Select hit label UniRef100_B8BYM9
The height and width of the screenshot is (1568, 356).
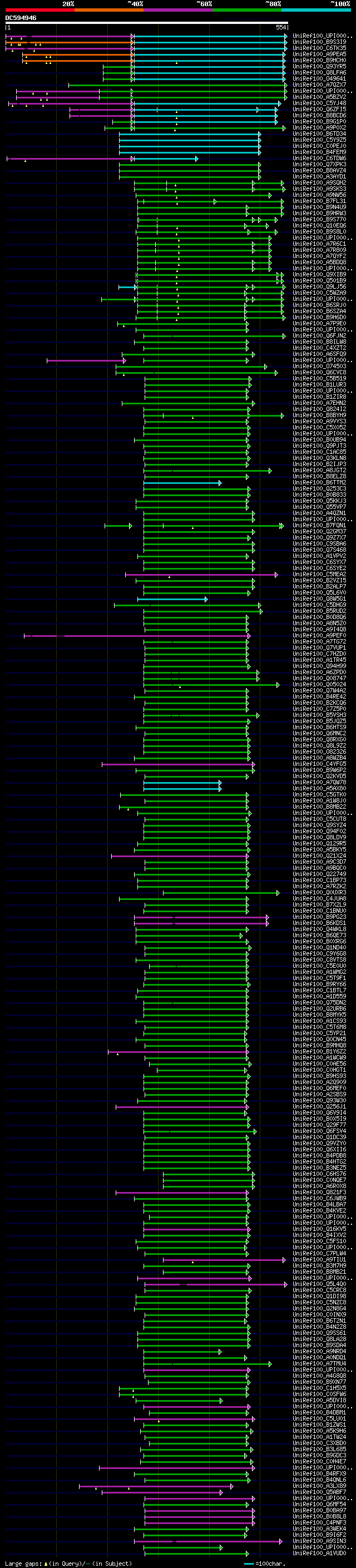point(319,415)
